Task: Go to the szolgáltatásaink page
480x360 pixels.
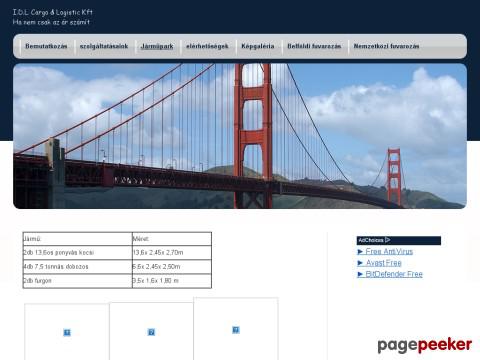Action: (104, 46)
